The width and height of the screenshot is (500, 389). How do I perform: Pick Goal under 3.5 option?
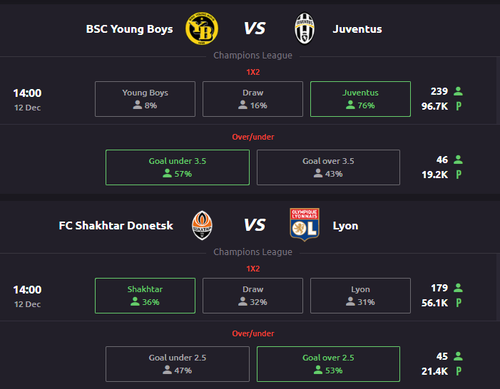tap(177, 167)
